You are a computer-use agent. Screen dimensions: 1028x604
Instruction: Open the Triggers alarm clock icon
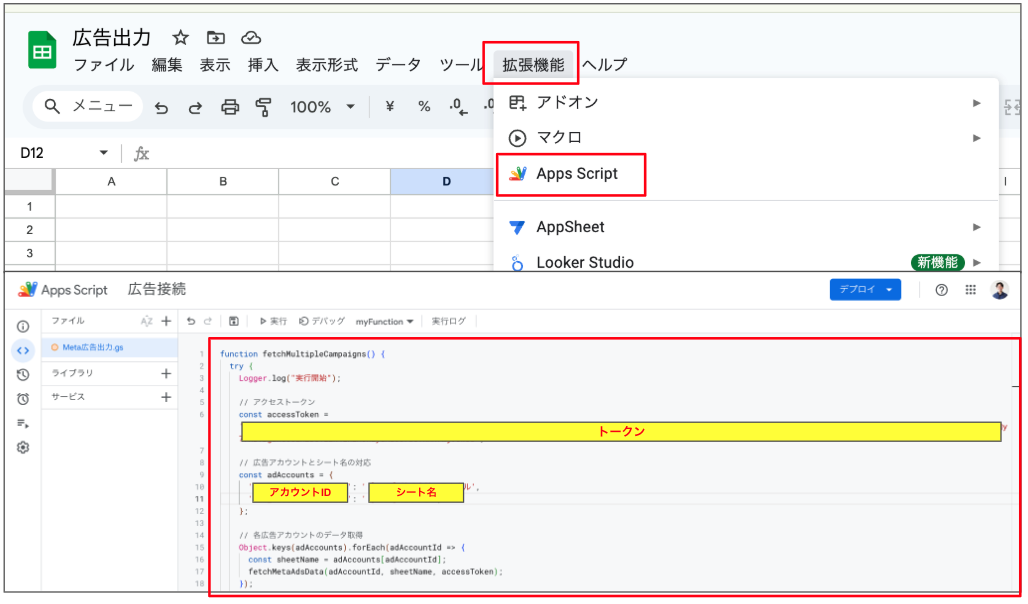pyautogui.click(x=23, y=398)
